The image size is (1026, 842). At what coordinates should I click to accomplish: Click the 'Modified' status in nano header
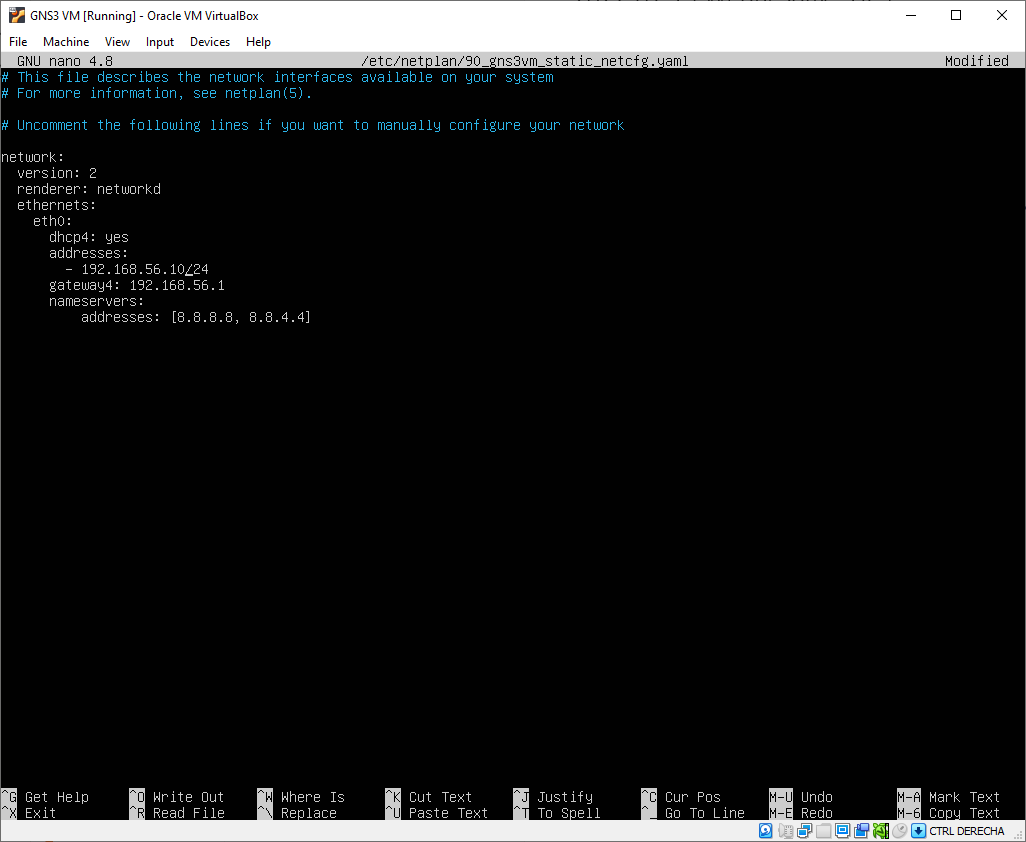[x=977, y=61]
